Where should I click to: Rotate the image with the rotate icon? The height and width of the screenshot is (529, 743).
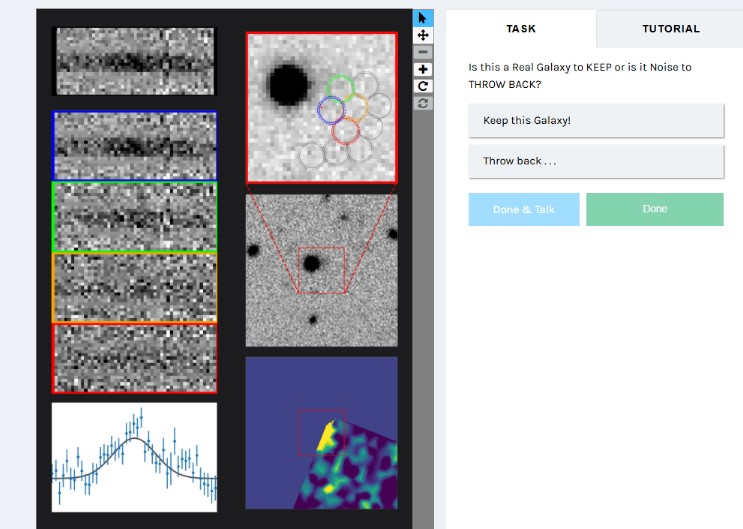[423, 86]
